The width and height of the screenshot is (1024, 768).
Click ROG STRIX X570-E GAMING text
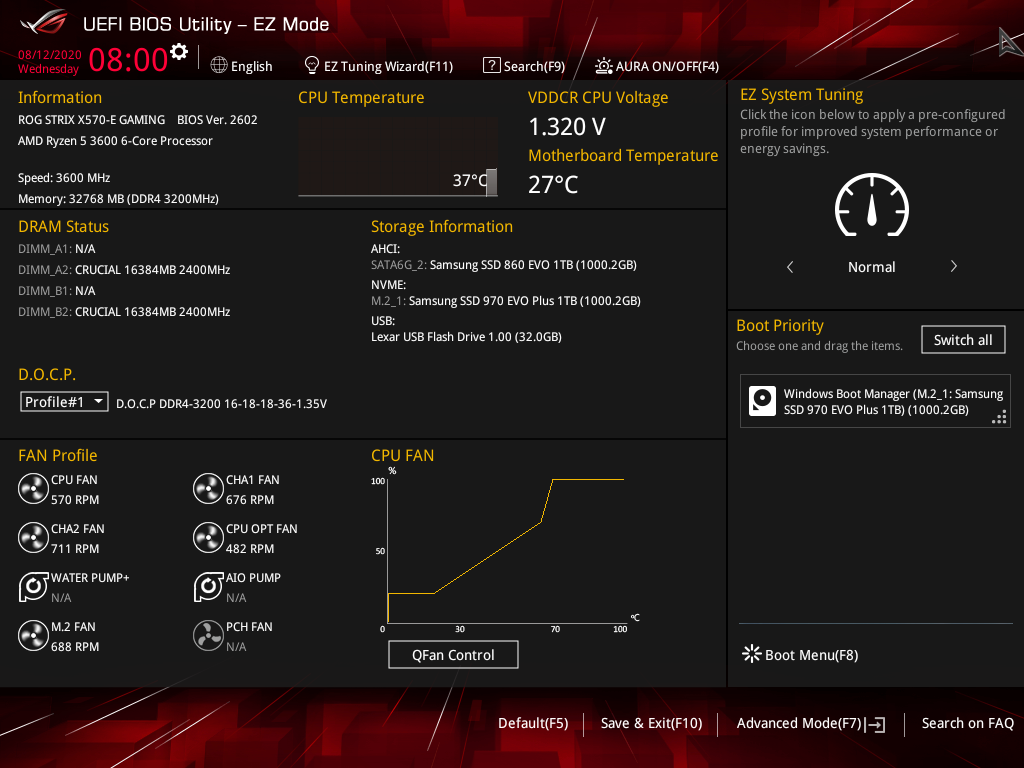91,120
